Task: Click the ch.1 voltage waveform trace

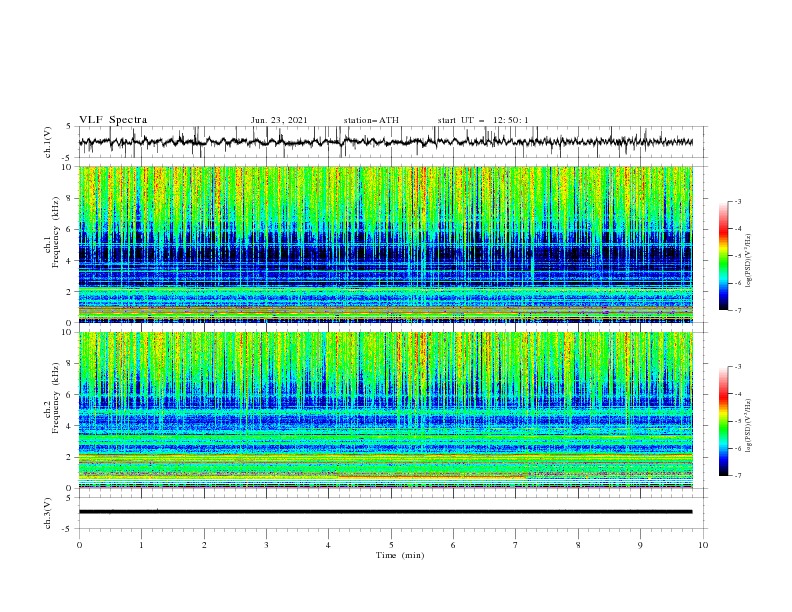Action: 385,142
